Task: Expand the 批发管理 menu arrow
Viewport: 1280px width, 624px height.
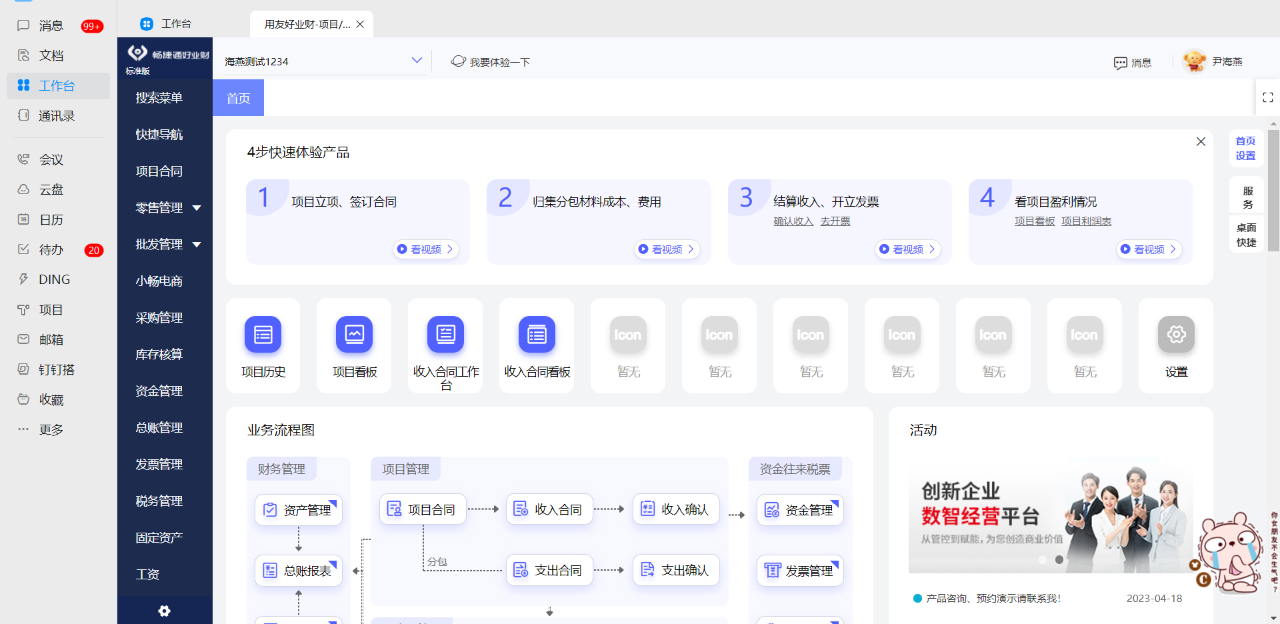Action: pyautogui.click(x=197, y=244)
